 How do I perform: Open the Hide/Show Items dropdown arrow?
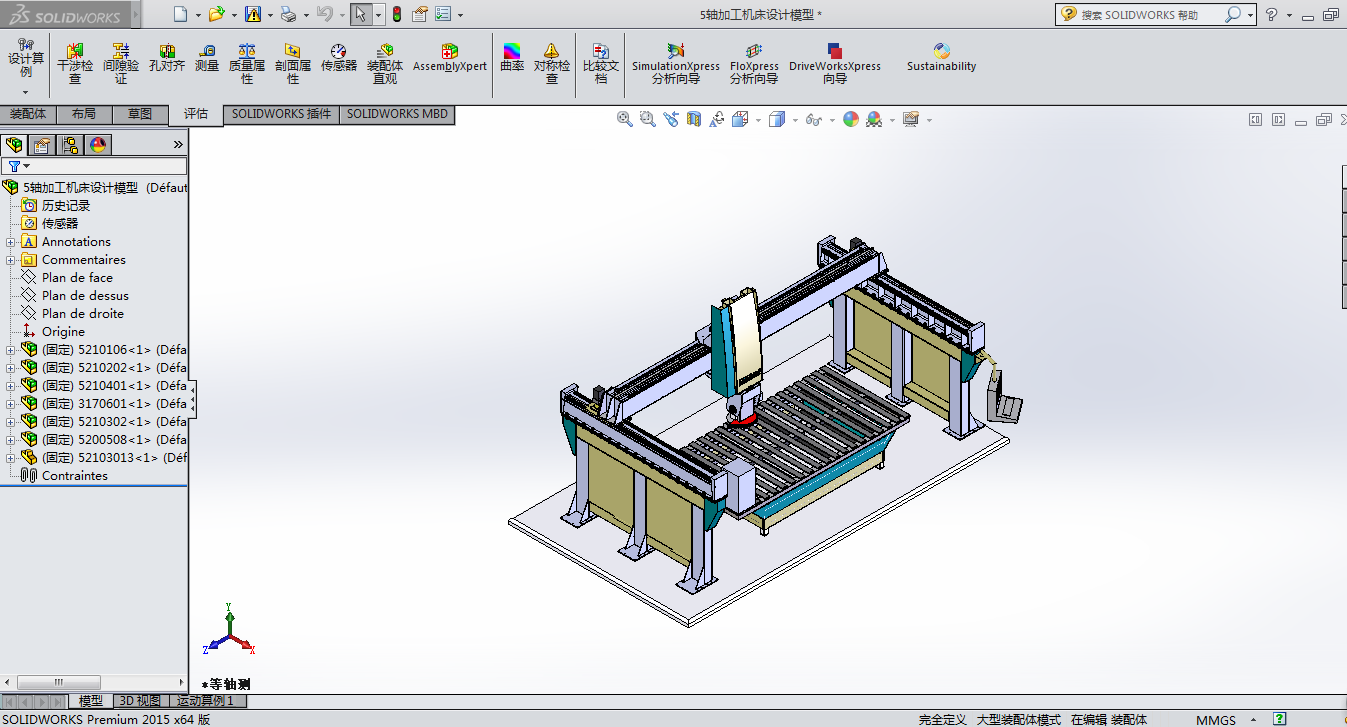(x=830, y=121)
